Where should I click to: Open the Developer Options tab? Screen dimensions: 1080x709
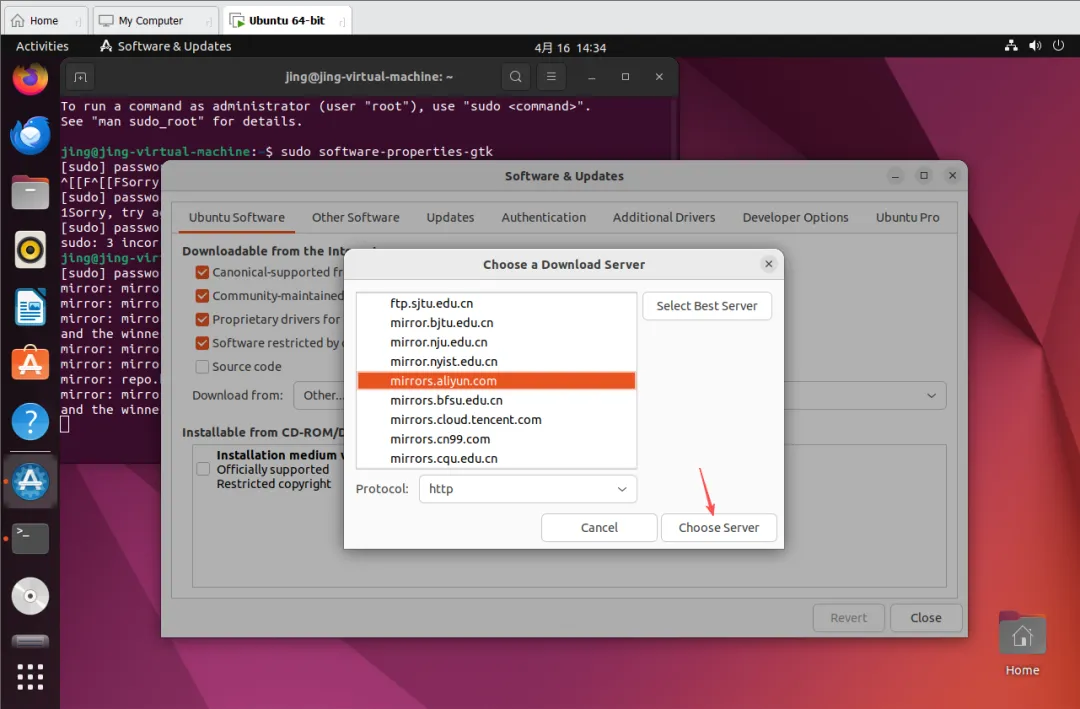(796, 217)
